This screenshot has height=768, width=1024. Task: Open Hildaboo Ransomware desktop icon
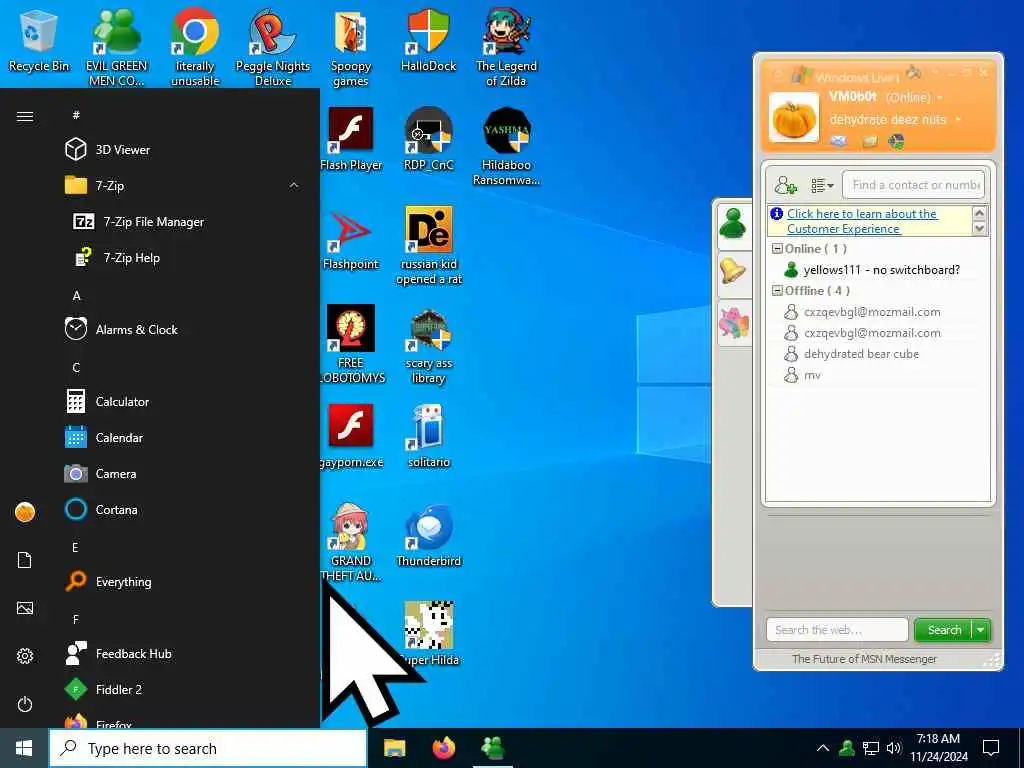[506, 146]
